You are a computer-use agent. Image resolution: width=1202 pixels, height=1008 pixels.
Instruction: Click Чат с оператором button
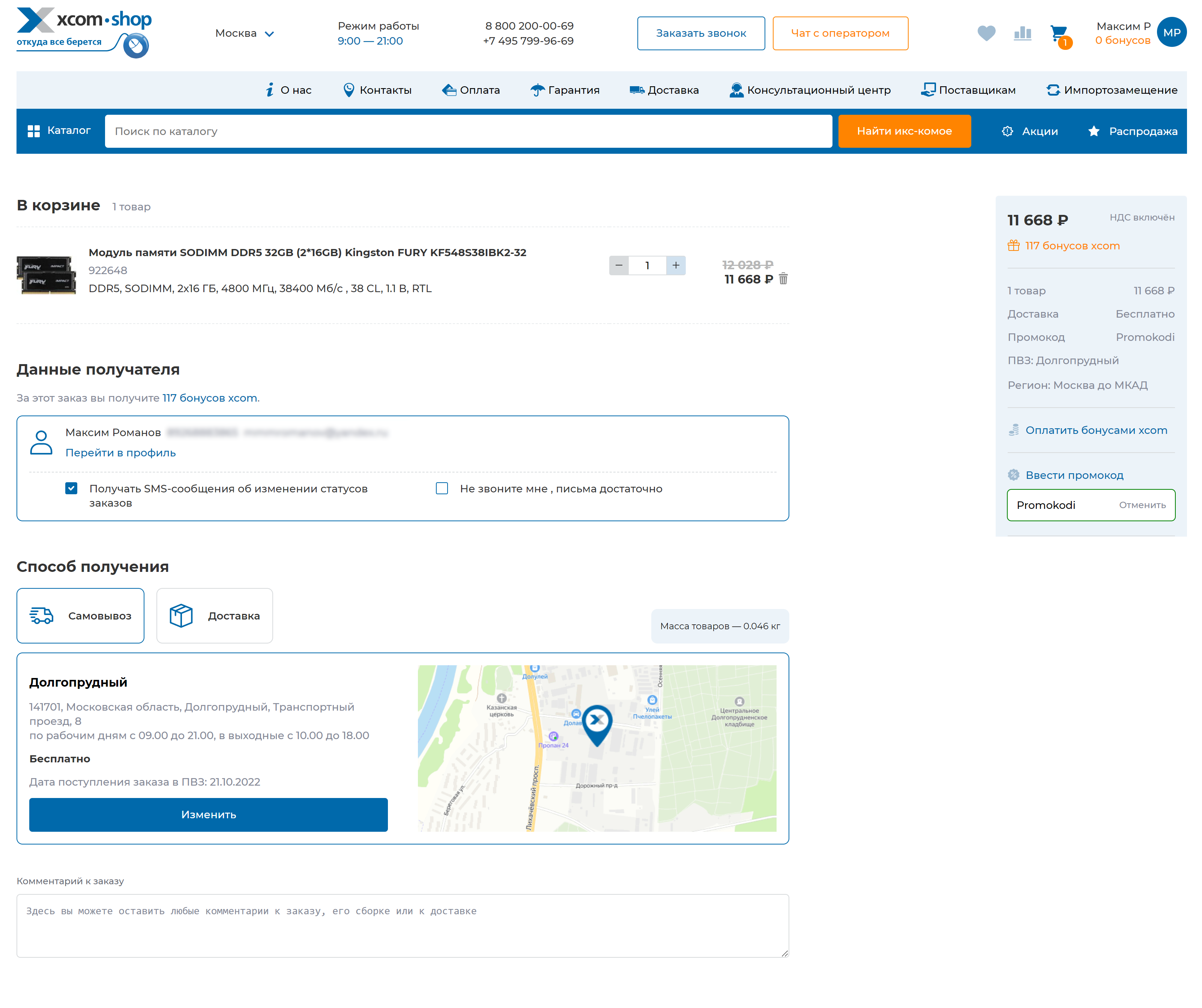pos(840,33)
